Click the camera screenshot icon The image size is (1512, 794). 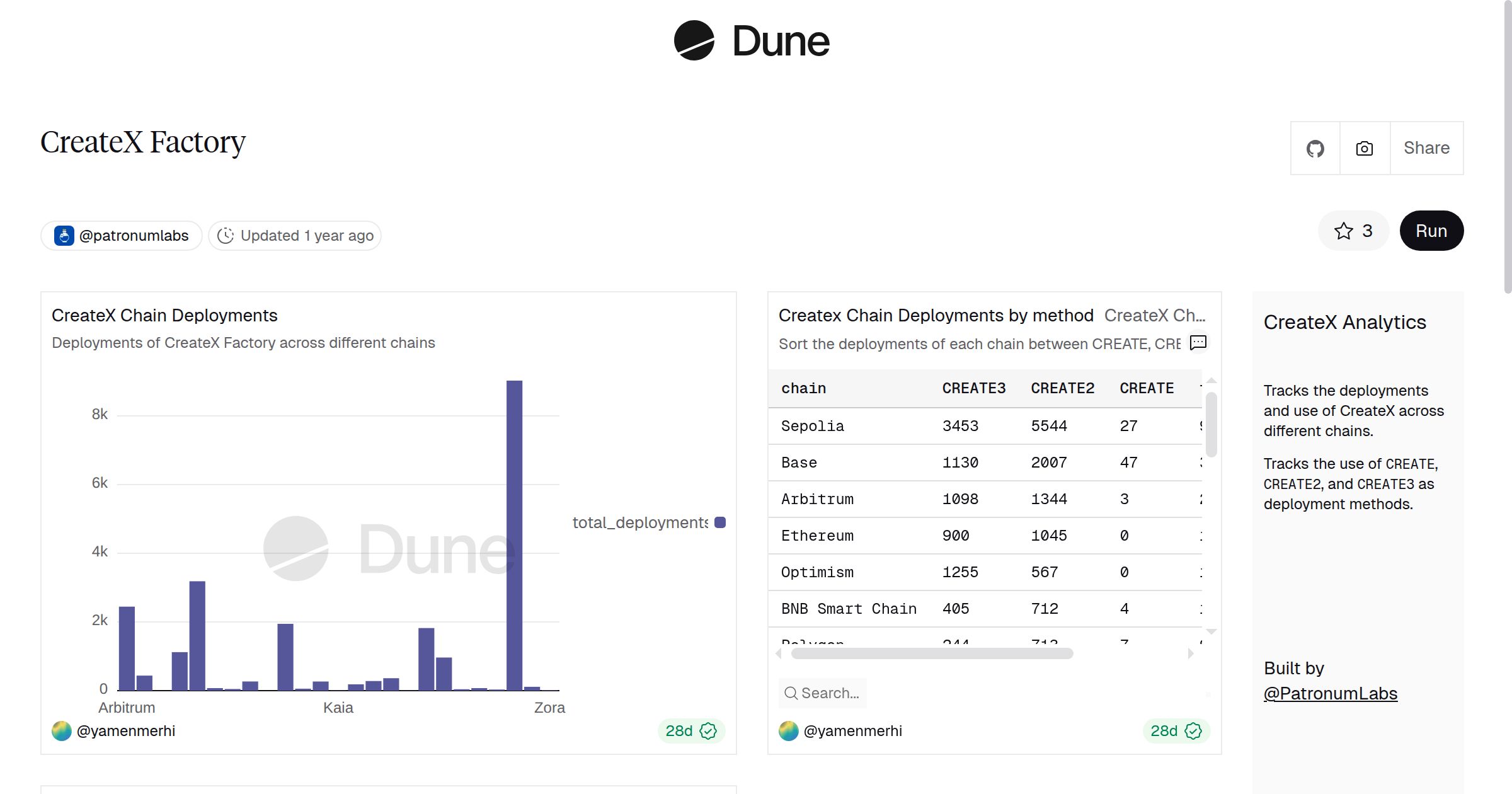tap(1364, 149)
